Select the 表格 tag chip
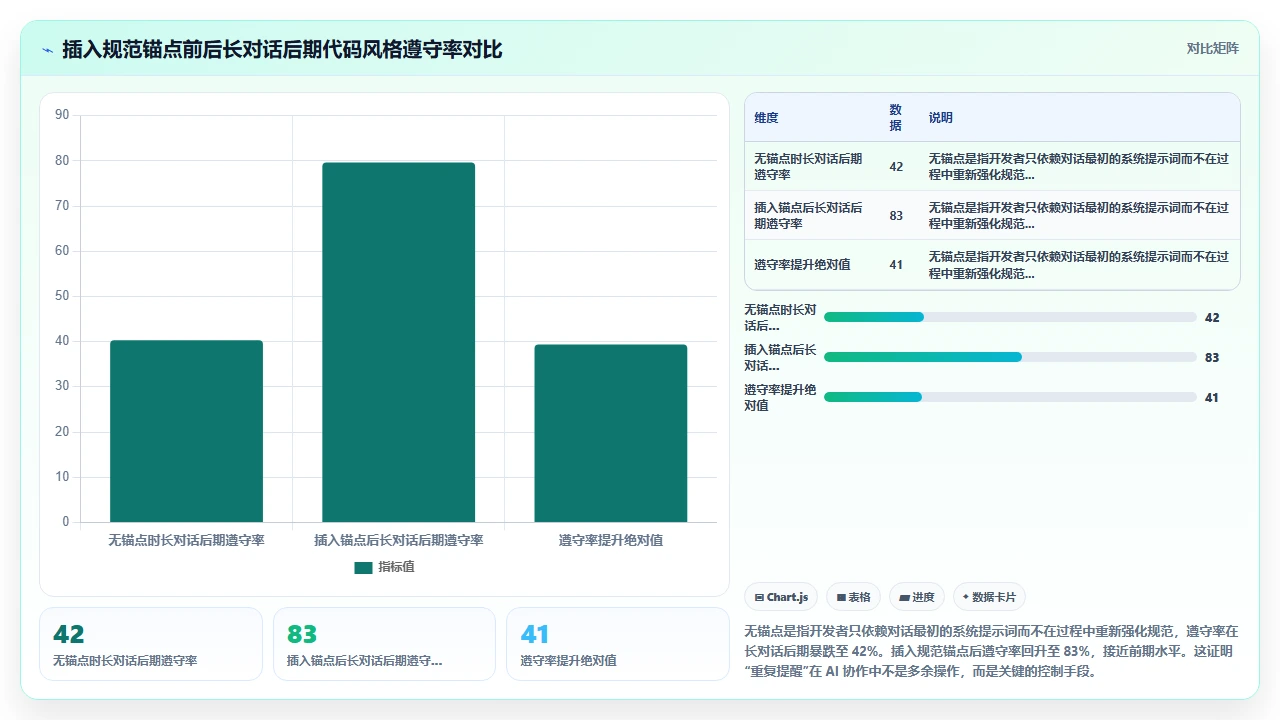This screenshot has width=1280, height=720. pyautogui.click(x=853, y=597)
